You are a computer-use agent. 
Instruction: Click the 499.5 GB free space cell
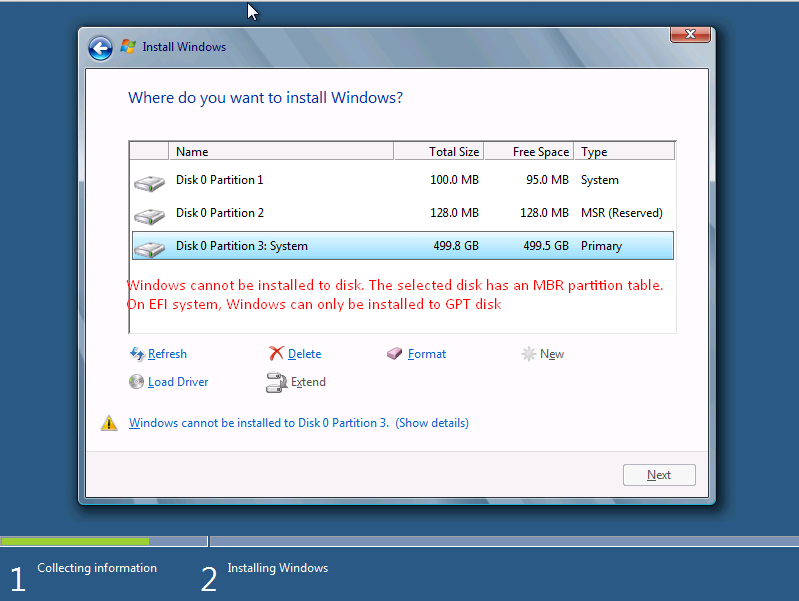coord(546,246)
